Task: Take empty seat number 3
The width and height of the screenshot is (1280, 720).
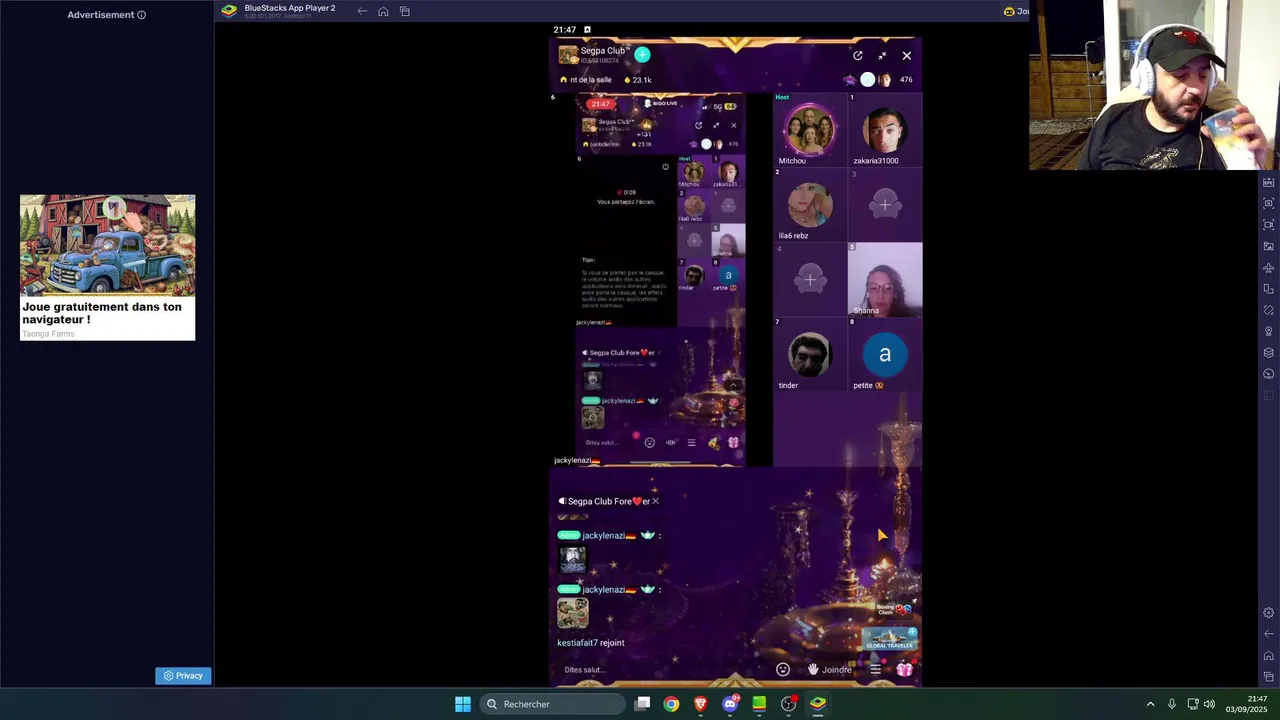Action: coord(884,205)
